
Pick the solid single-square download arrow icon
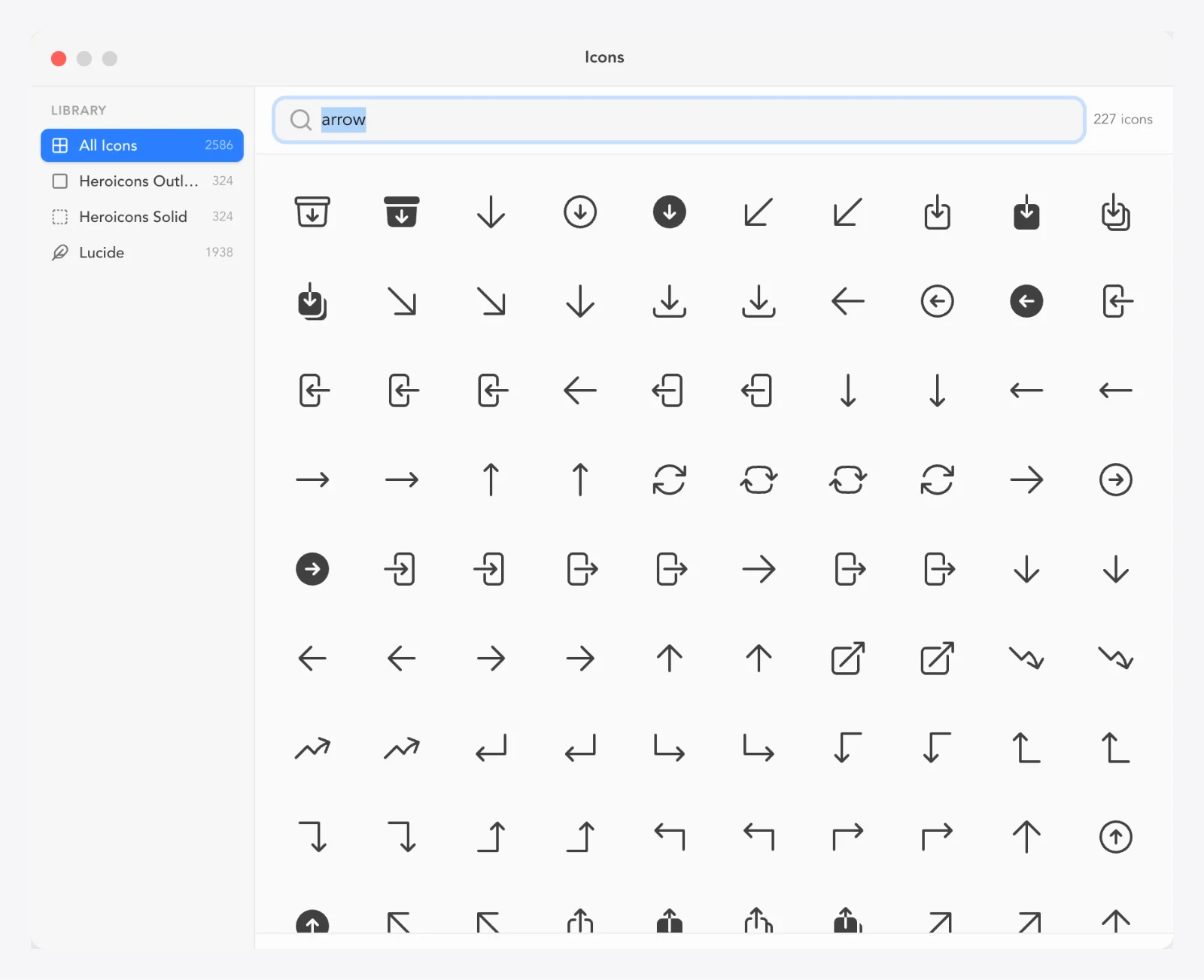tap(1026, 212)
